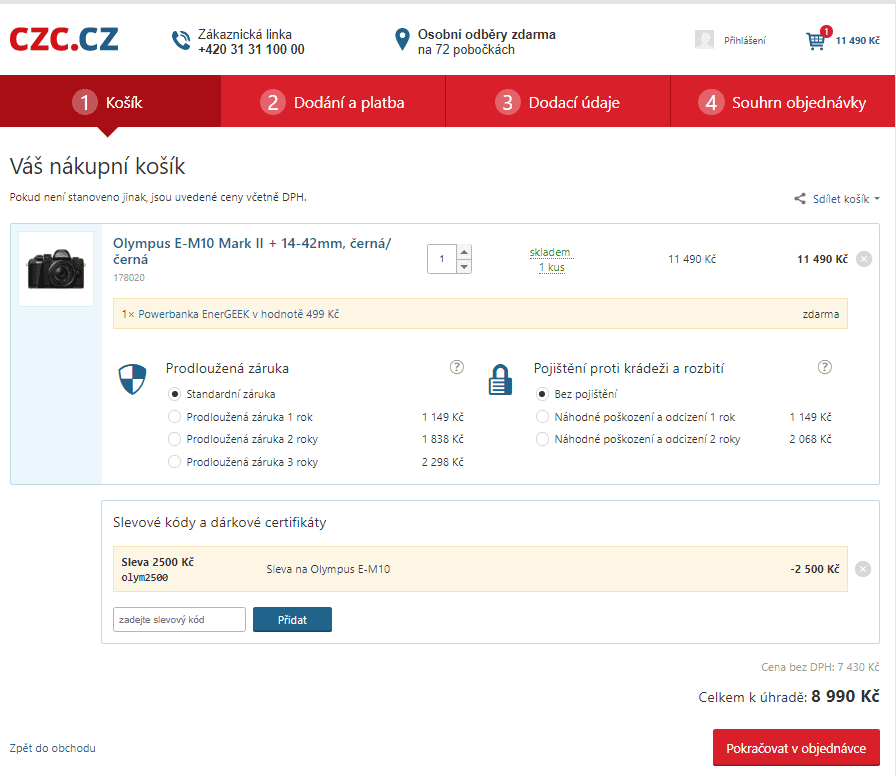The width and height of the screenshot is (896, 776).
Task: Click the Osobní odběry zdarma text
Action: [487, 34]
